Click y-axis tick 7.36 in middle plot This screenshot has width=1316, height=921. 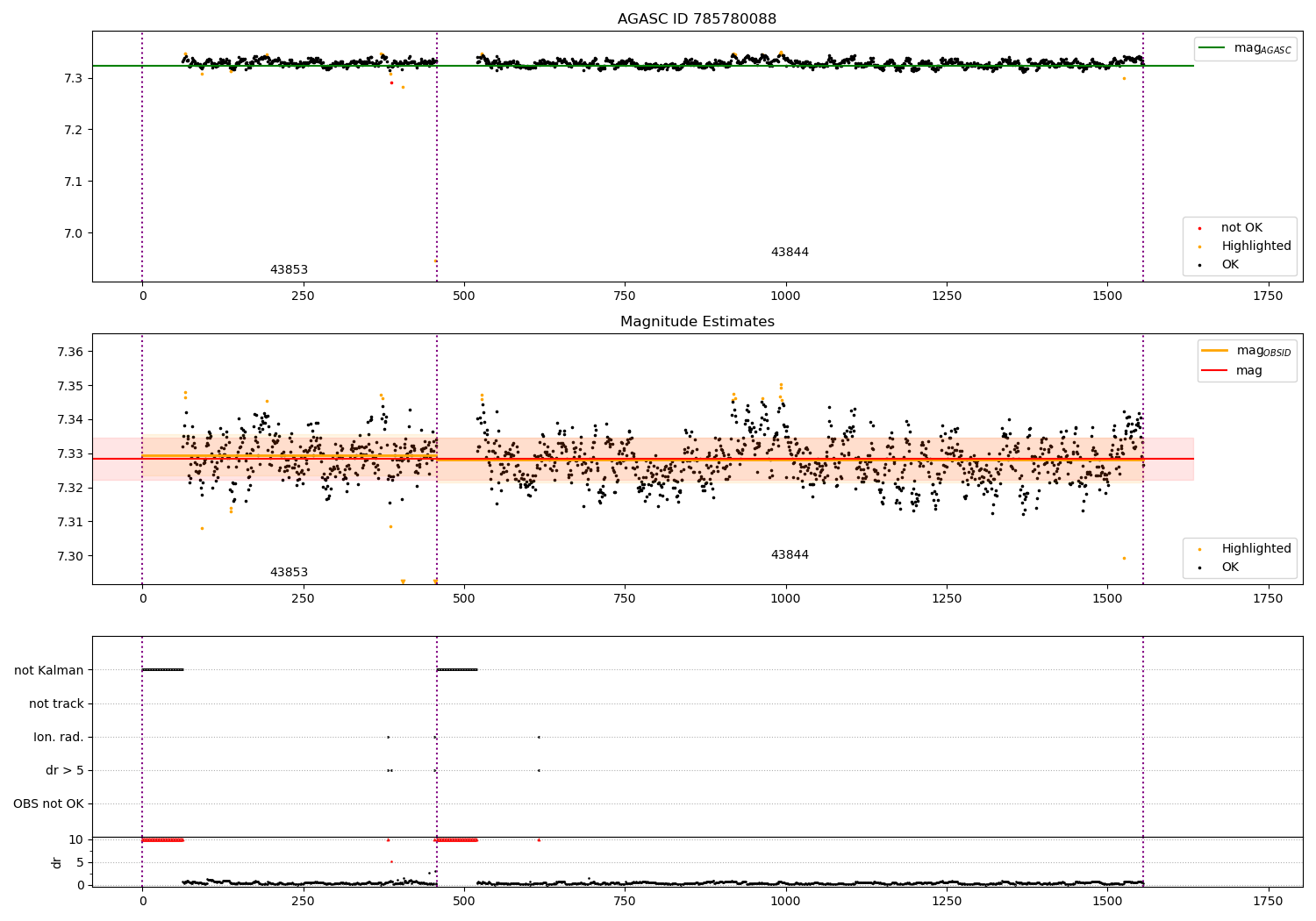point(70,353)
